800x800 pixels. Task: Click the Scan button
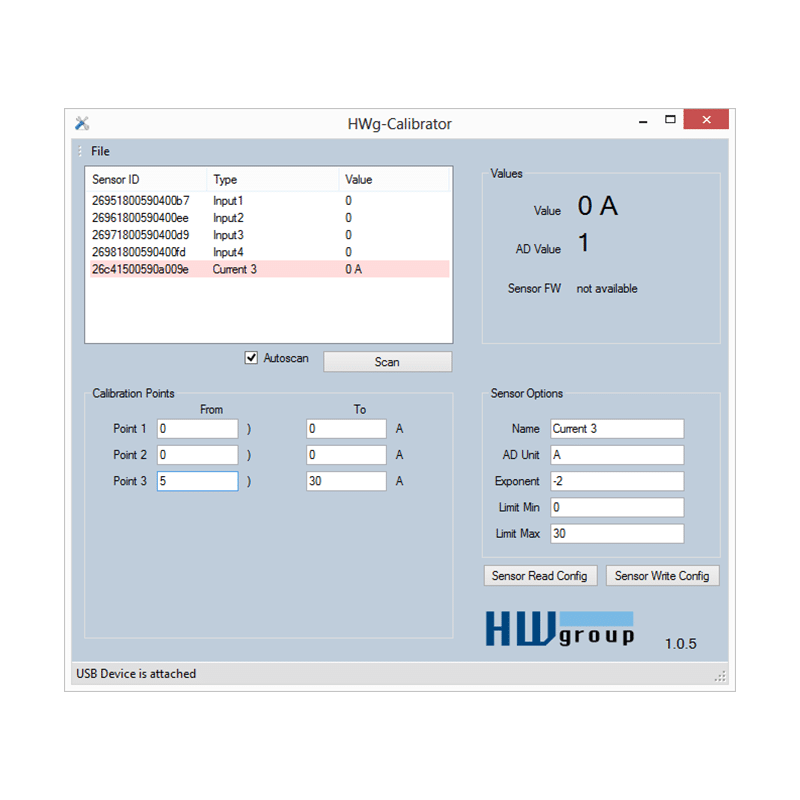(x=387, y=362)
